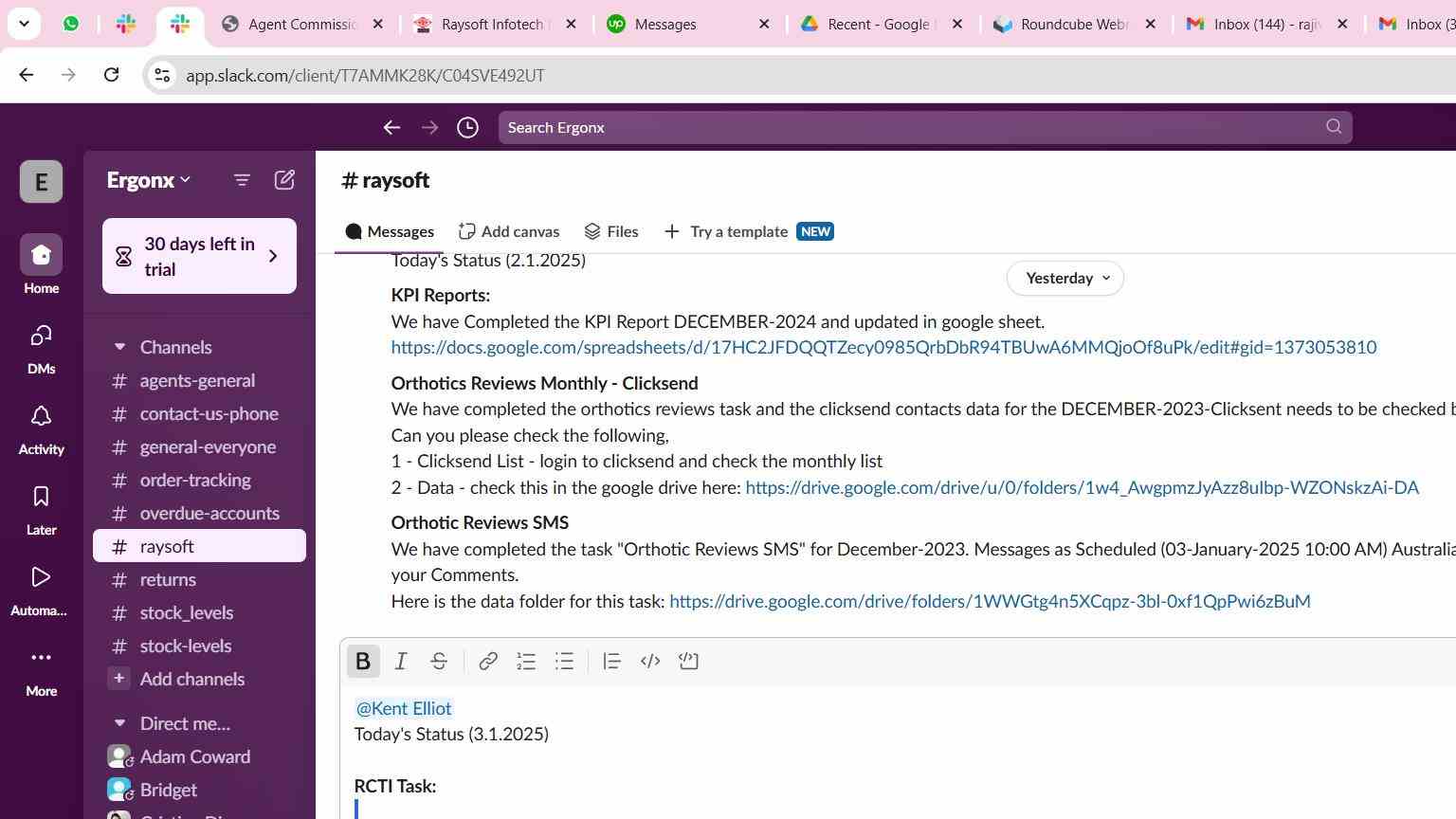Go back in Slack navigation

coord(391,127)
